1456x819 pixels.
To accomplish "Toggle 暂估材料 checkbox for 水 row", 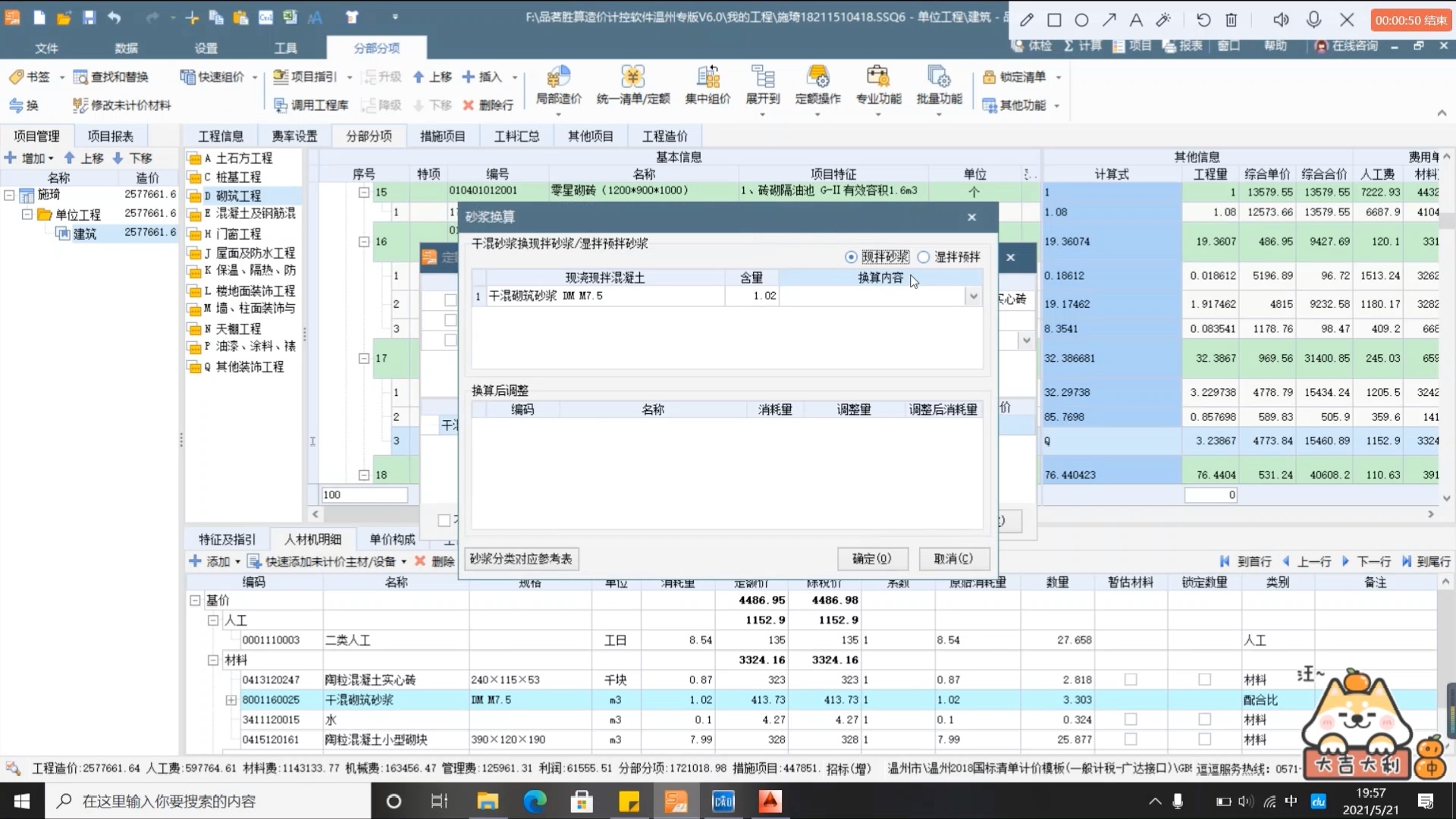I will 1131,719.
